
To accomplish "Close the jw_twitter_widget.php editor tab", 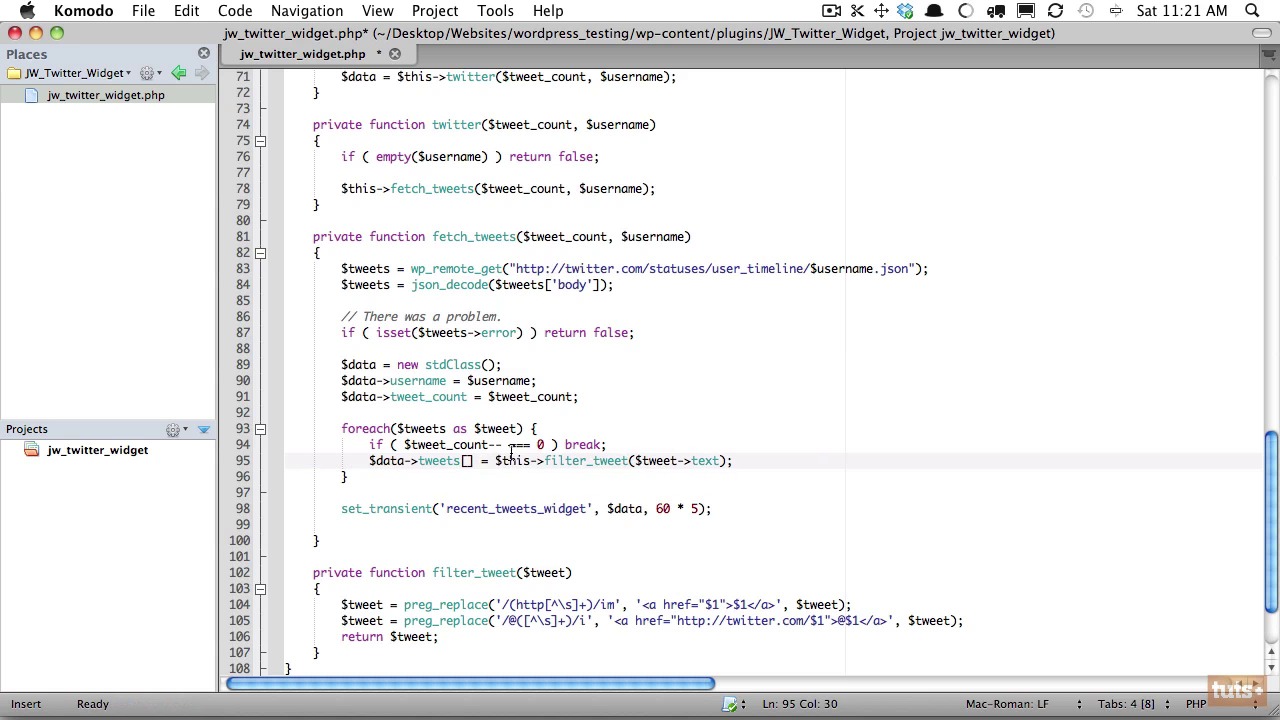I will [395, 54].
